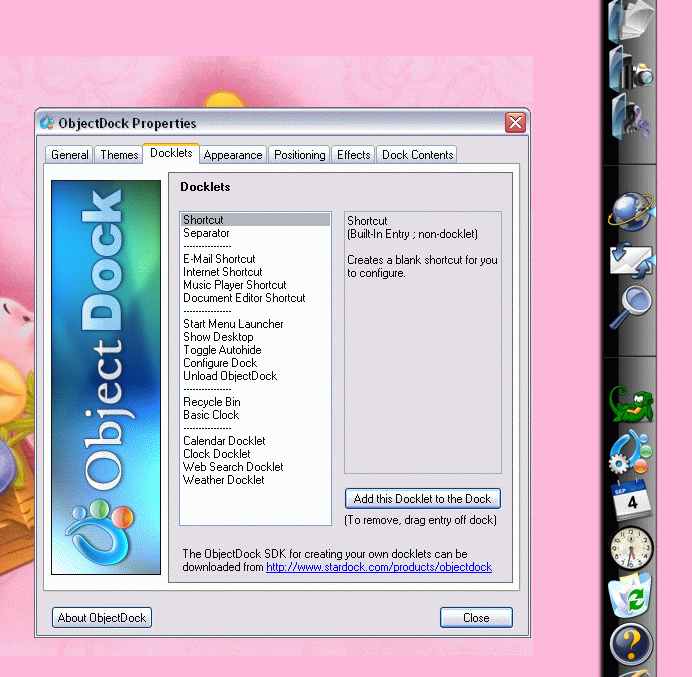Close the ObjectDock Properties window
692x677 pixels.
point(515,122)
